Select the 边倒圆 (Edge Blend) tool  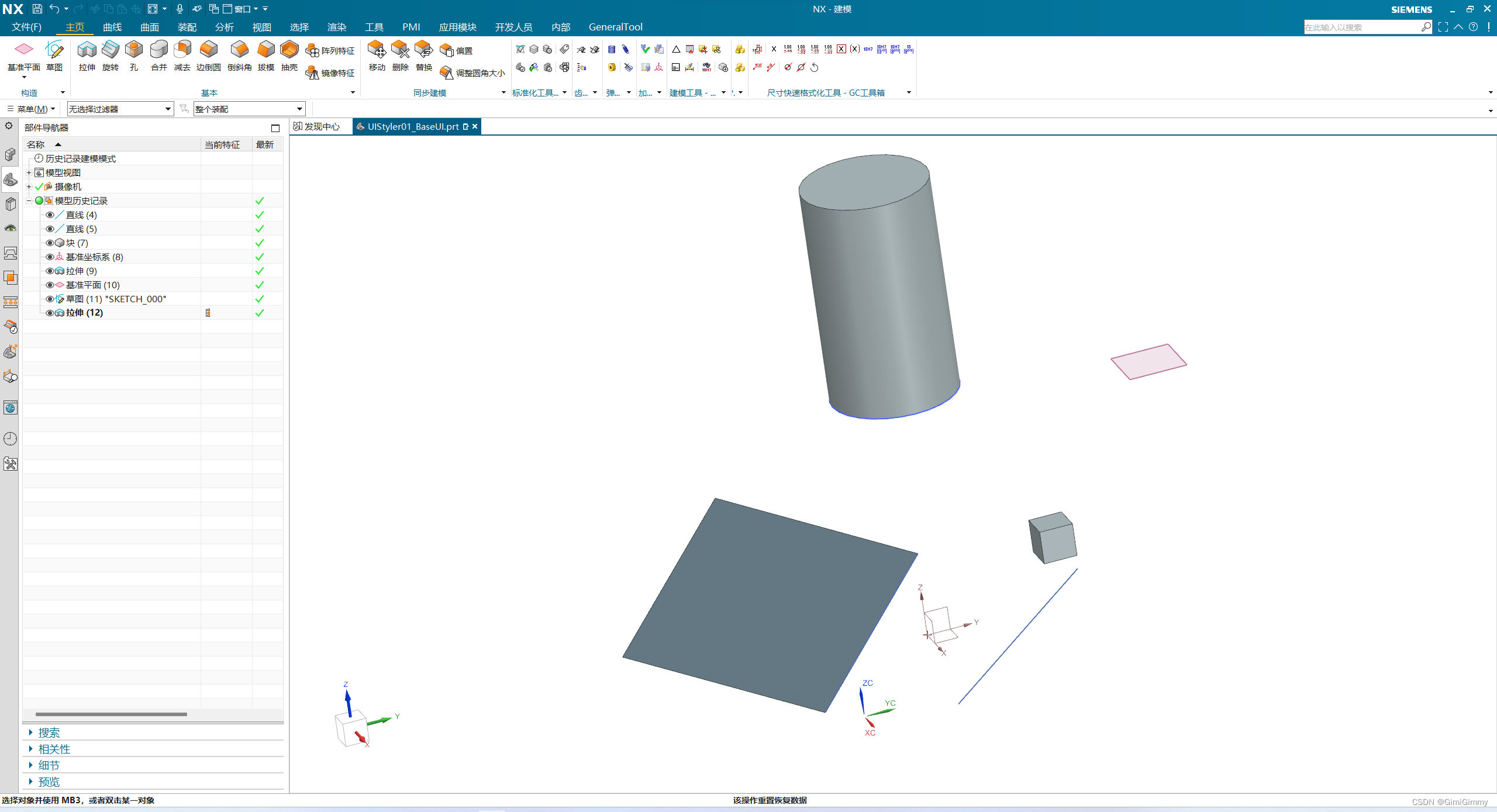tap(209, 56)
